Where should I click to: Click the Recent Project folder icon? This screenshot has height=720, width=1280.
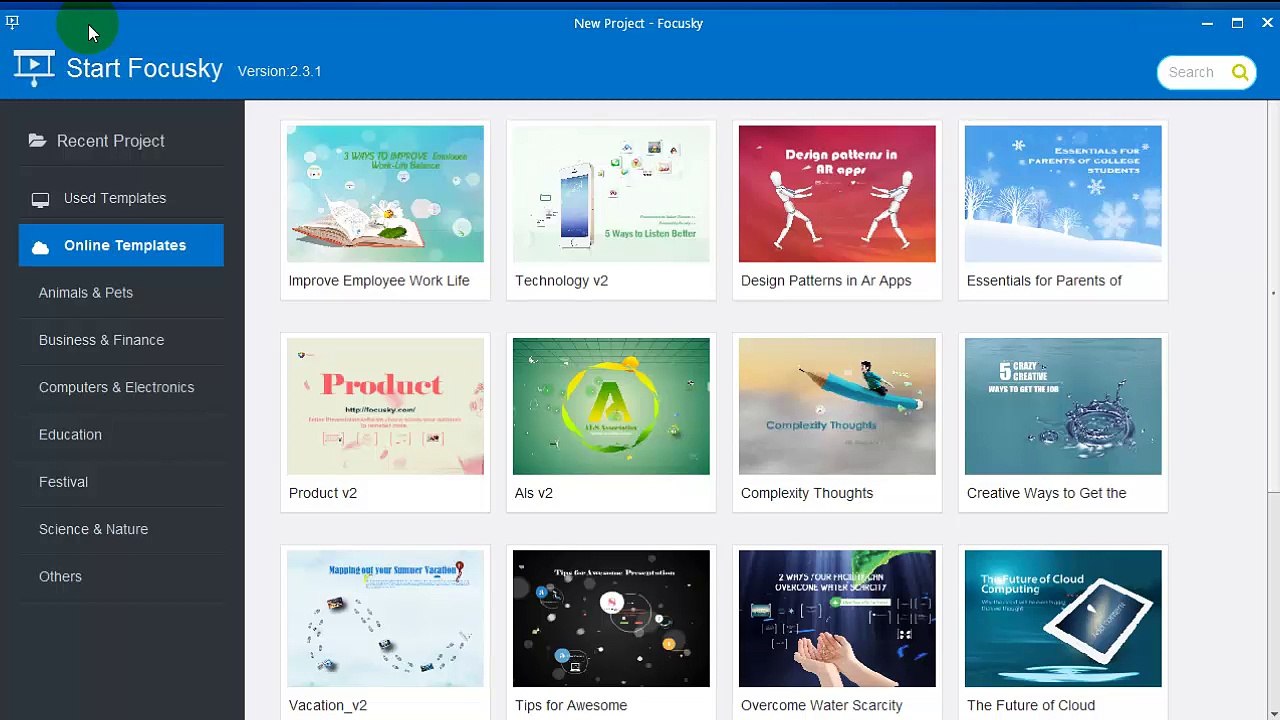[37, 141]
